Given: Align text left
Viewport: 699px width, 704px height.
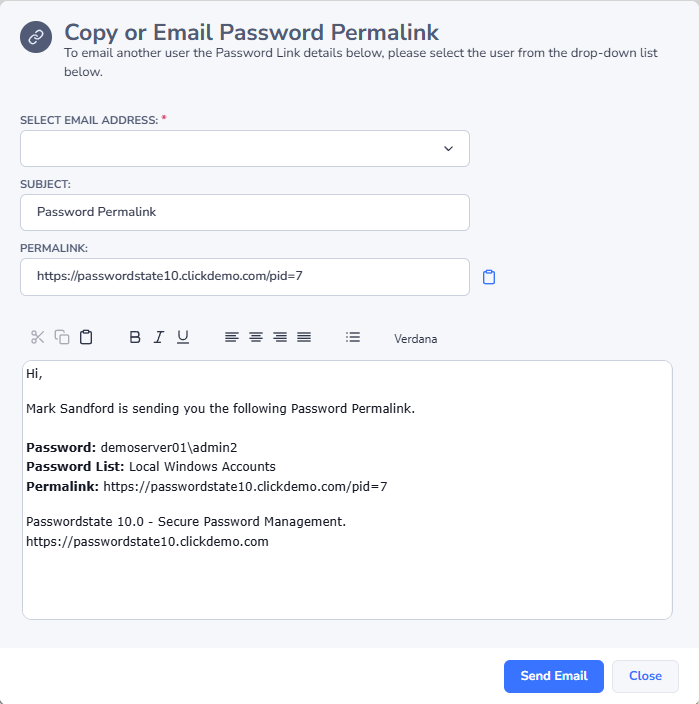Looking at the screenshot, I should [x=232, y=338].
